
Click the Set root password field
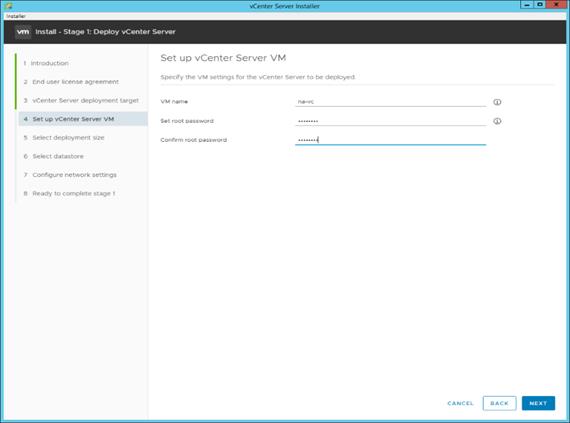390,121
